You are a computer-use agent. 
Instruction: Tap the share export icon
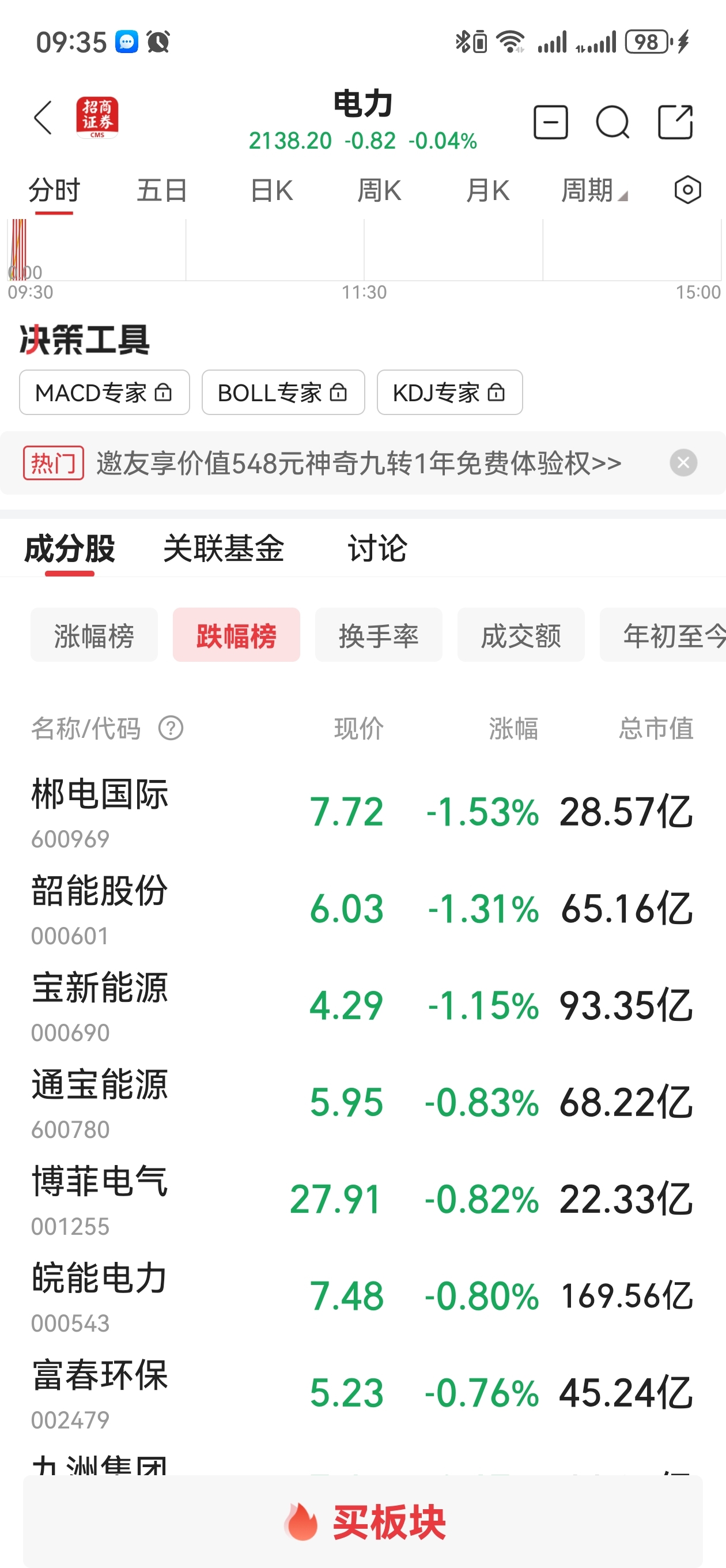coord(675,122)
